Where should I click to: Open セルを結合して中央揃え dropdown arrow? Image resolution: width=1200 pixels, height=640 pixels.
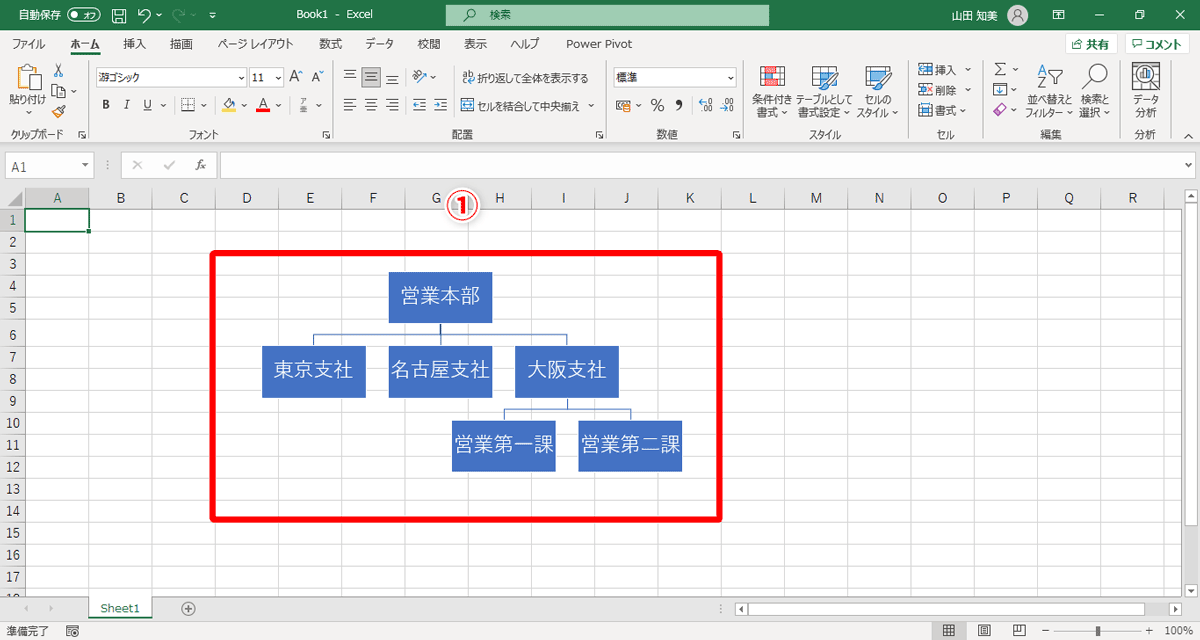tap(591, 105)
